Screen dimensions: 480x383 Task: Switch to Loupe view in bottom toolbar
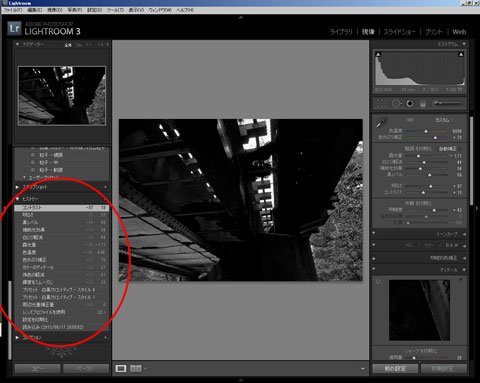tap(121, 368)
